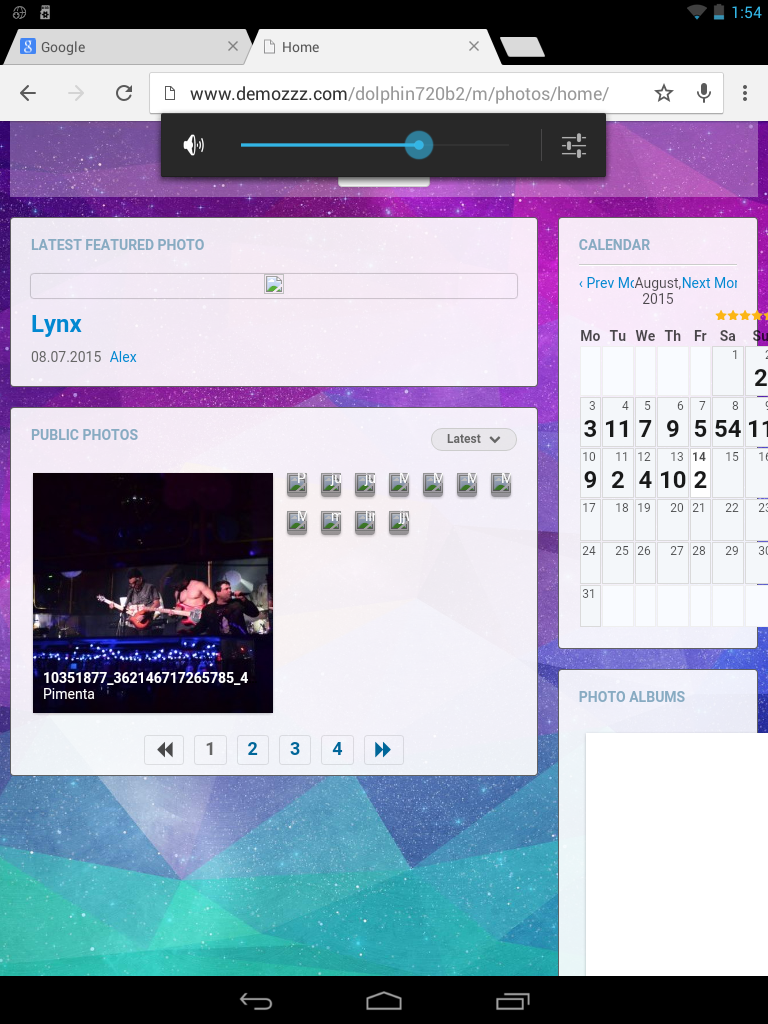
Task: Mute using the volume speaker icon
Action: click(193, 146)
